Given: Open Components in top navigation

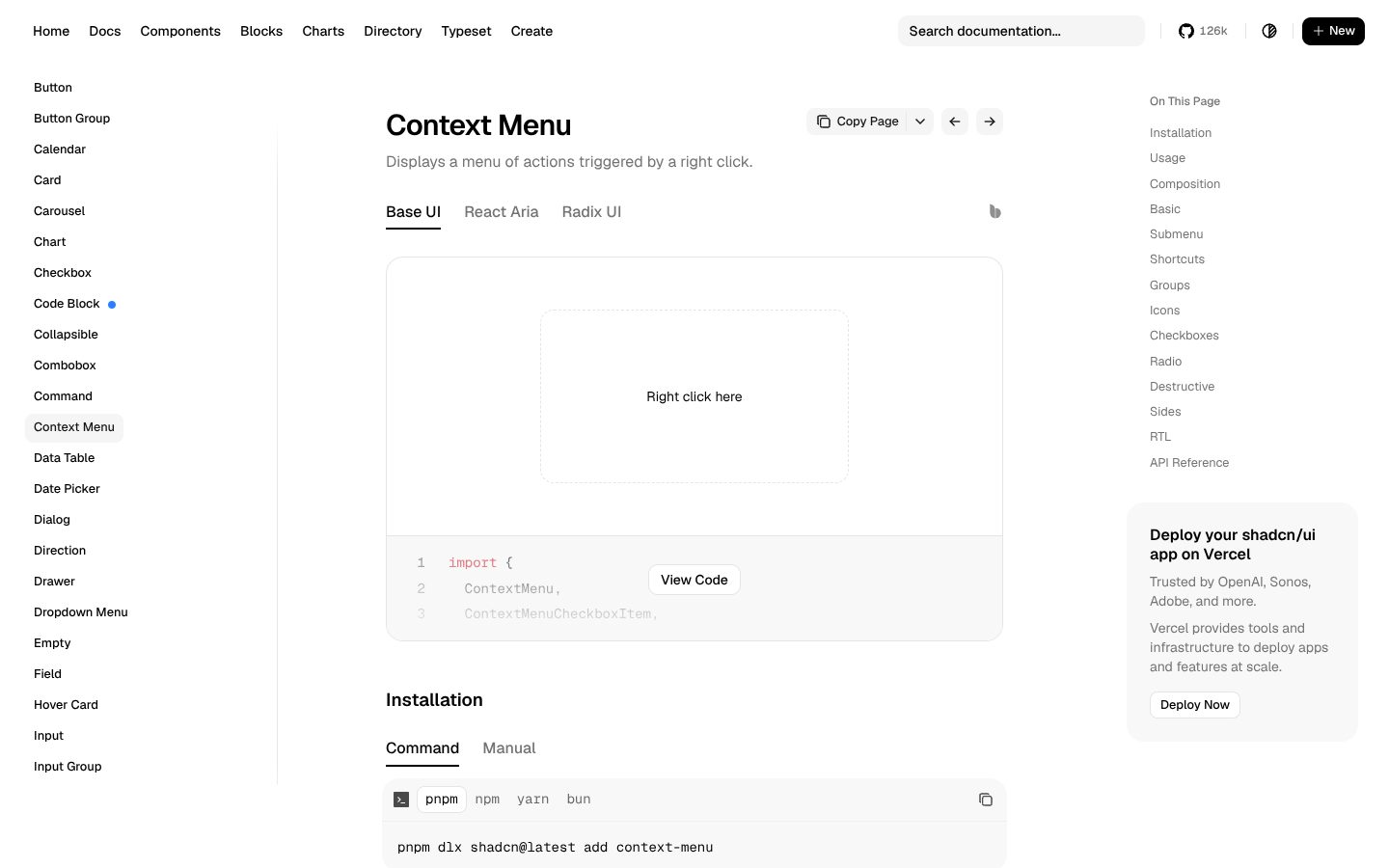Looking at the screenshot, I should tap(180, 31).
